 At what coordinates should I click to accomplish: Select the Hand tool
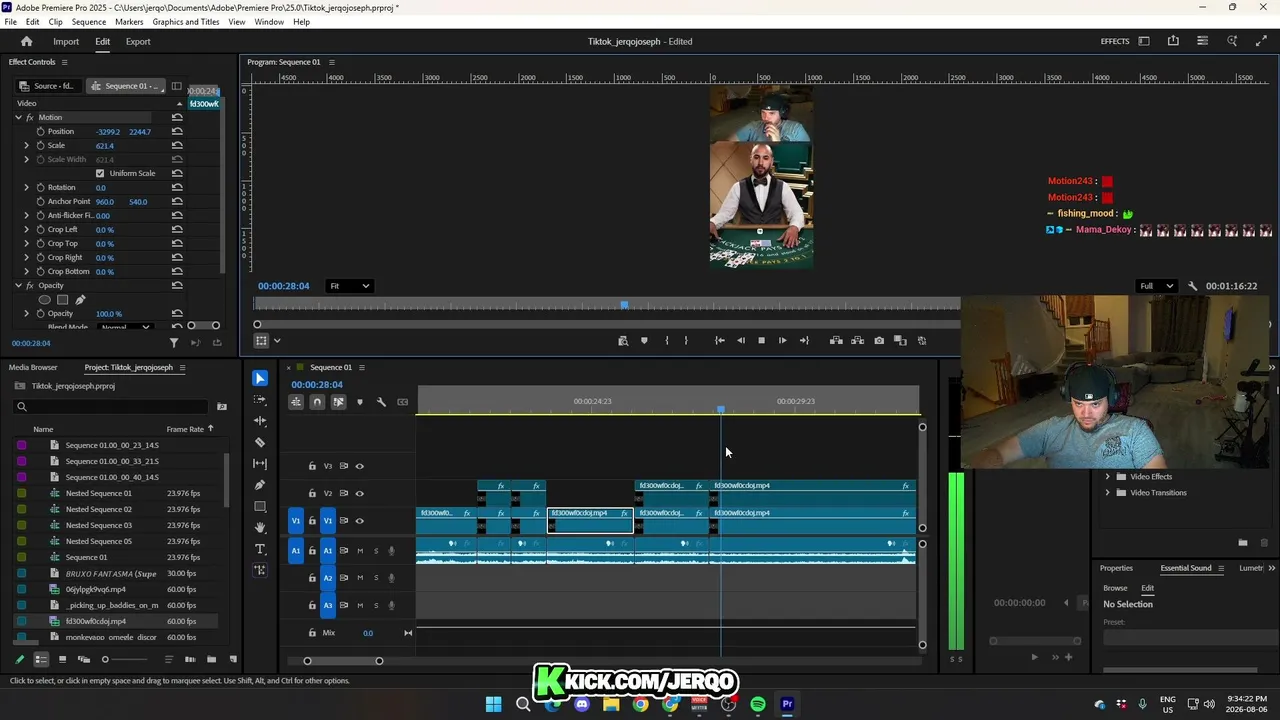click(x=260, y=527)
